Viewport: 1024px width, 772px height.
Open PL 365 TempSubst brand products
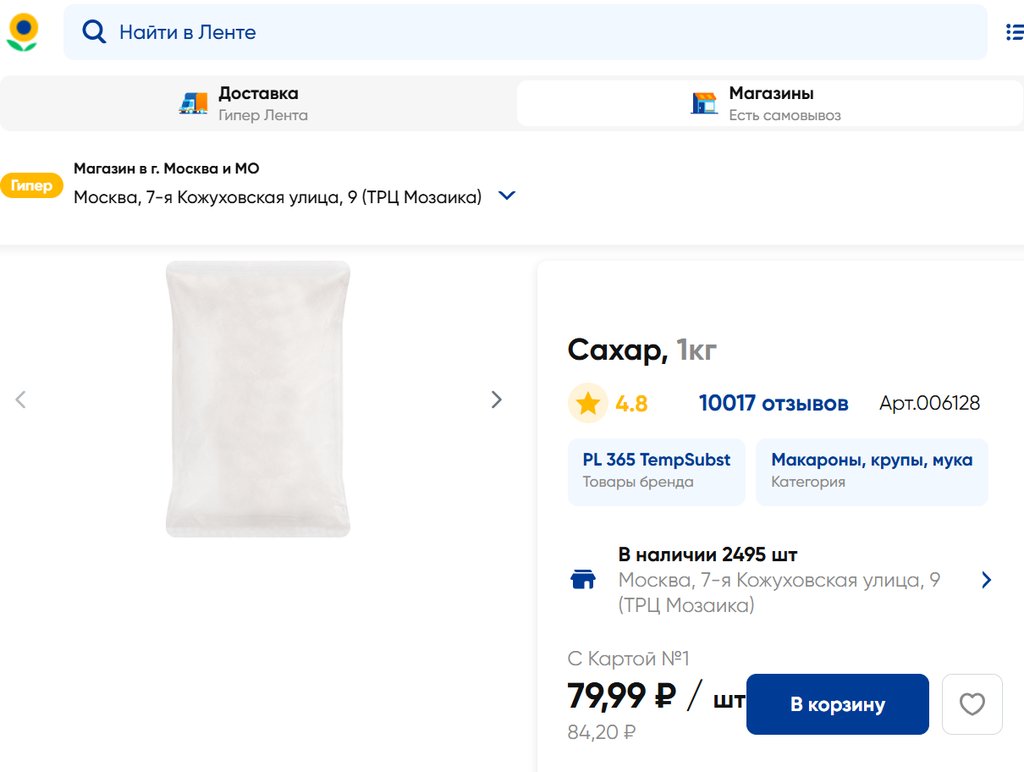(656, 470)
